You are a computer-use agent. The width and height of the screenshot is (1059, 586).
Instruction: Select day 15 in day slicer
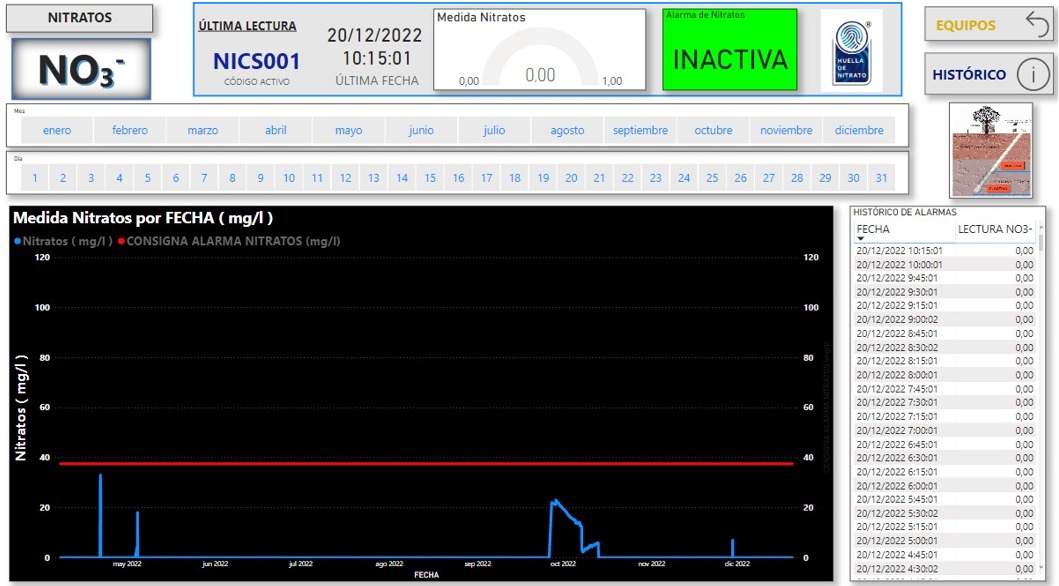click(430, 178)
